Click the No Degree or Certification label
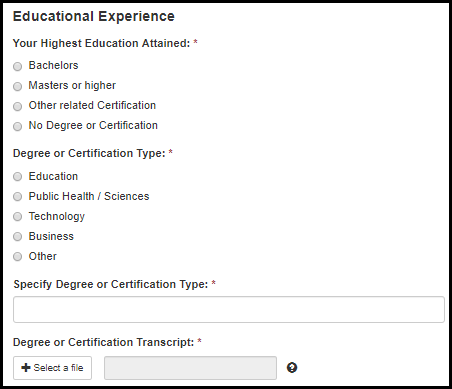Viewport: 452px width, 389px height. click(x=93, y=125)
